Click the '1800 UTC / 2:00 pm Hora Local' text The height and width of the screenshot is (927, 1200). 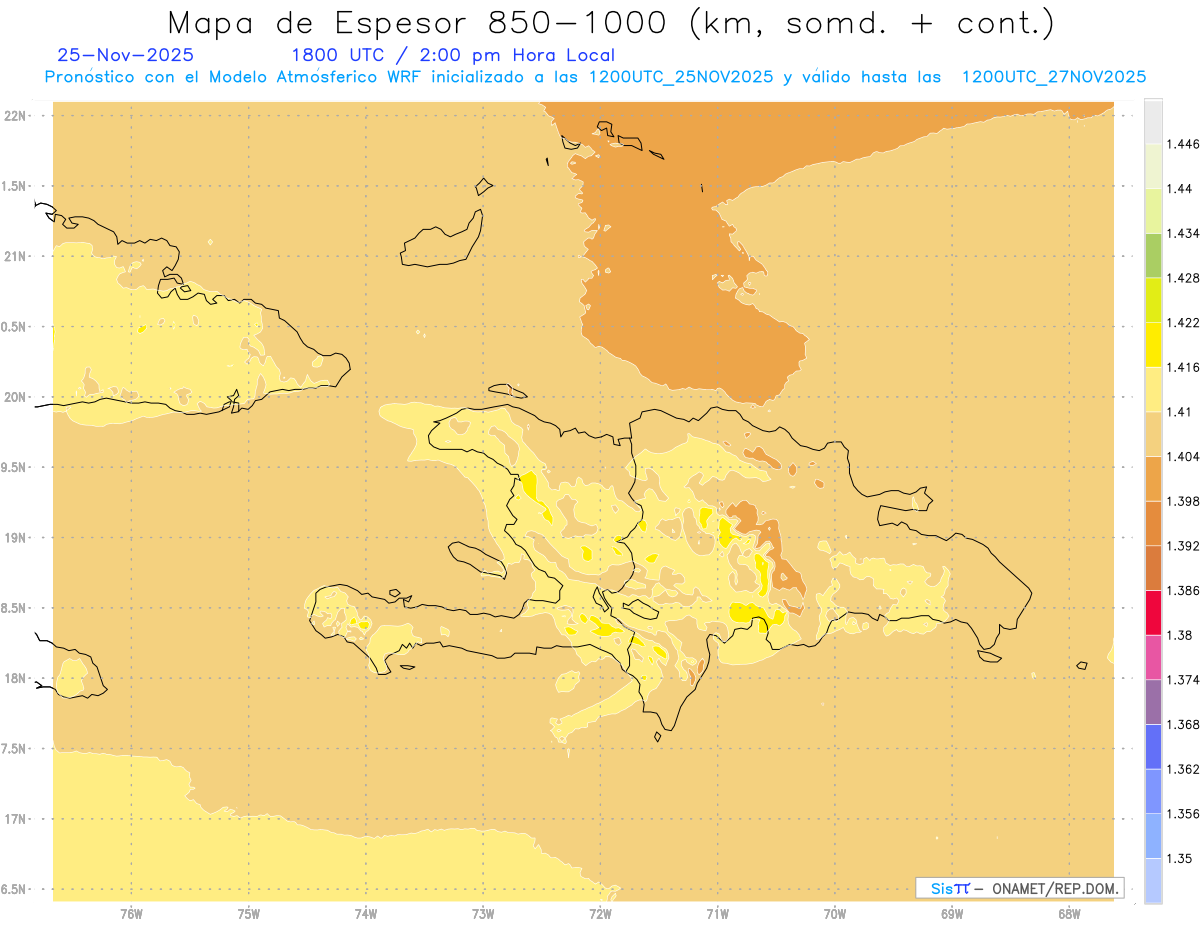452,55
